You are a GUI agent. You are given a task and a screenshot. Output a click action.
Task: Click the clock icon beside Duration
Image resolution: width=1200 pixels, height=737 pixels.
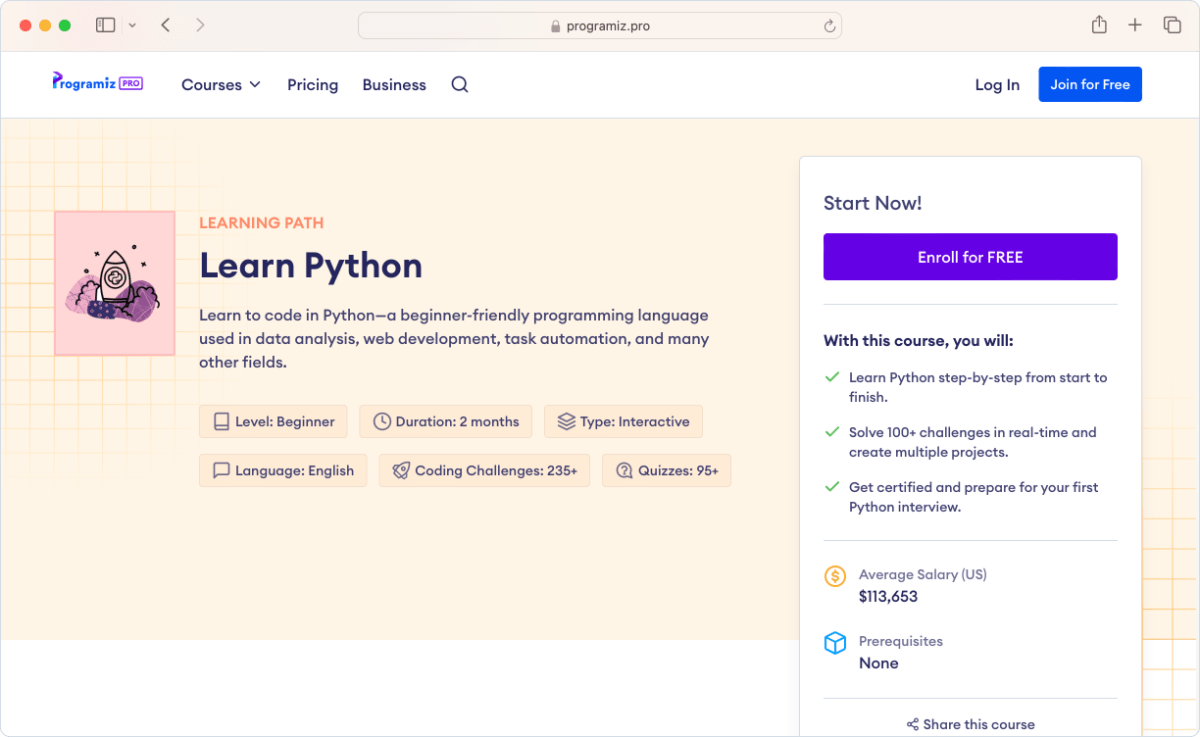382,422
